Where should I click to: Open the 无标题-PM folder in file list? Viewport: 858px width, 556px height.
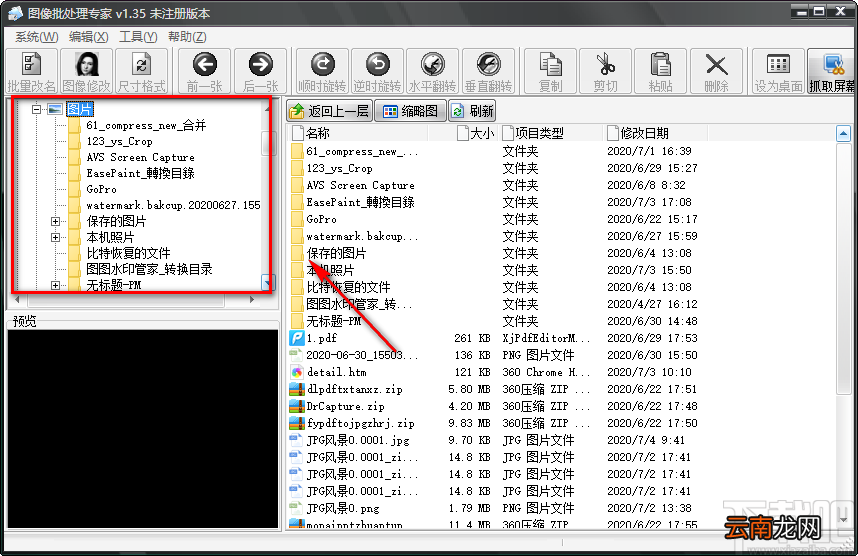coord(333,321)
